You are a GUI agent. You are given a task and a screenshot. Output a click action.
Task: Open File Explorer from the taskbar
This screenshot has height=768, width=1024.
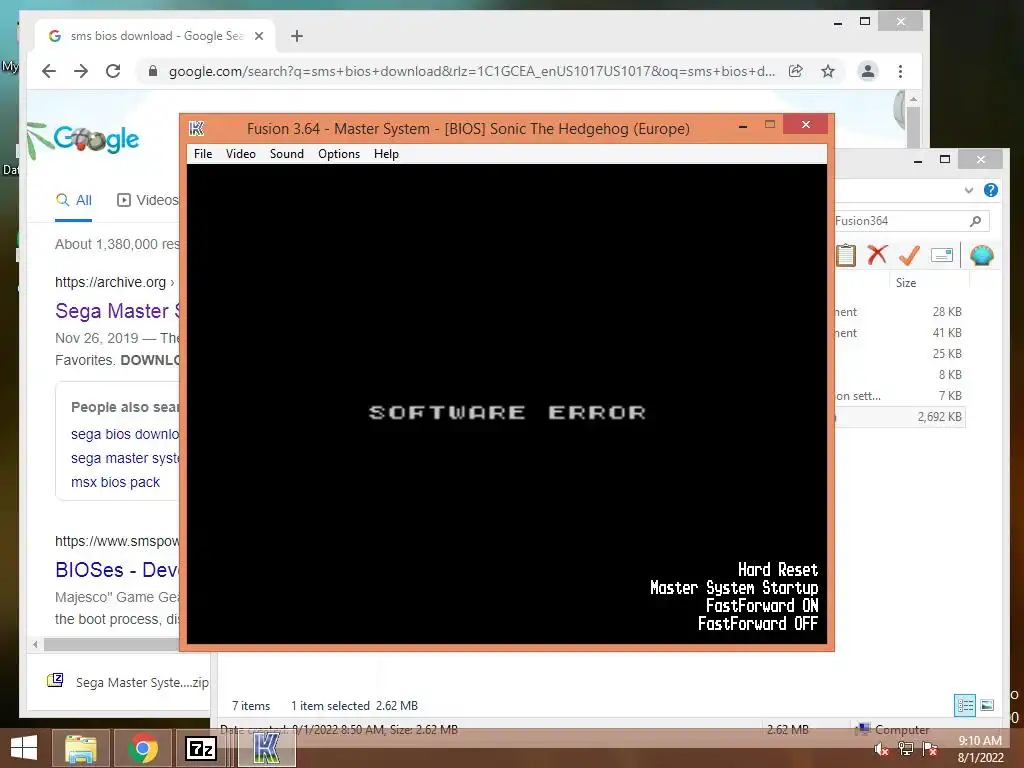[81, 748]
